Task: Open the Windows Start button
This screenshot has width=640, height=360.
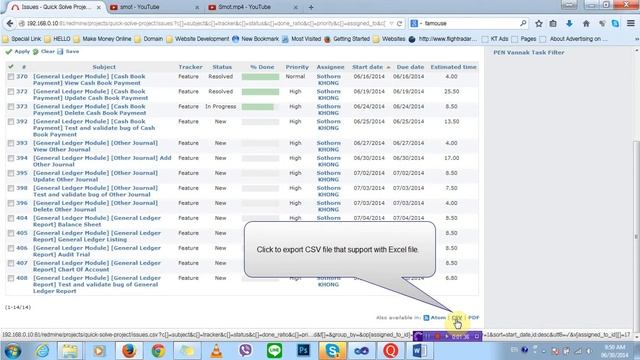Action: (13, 351)
